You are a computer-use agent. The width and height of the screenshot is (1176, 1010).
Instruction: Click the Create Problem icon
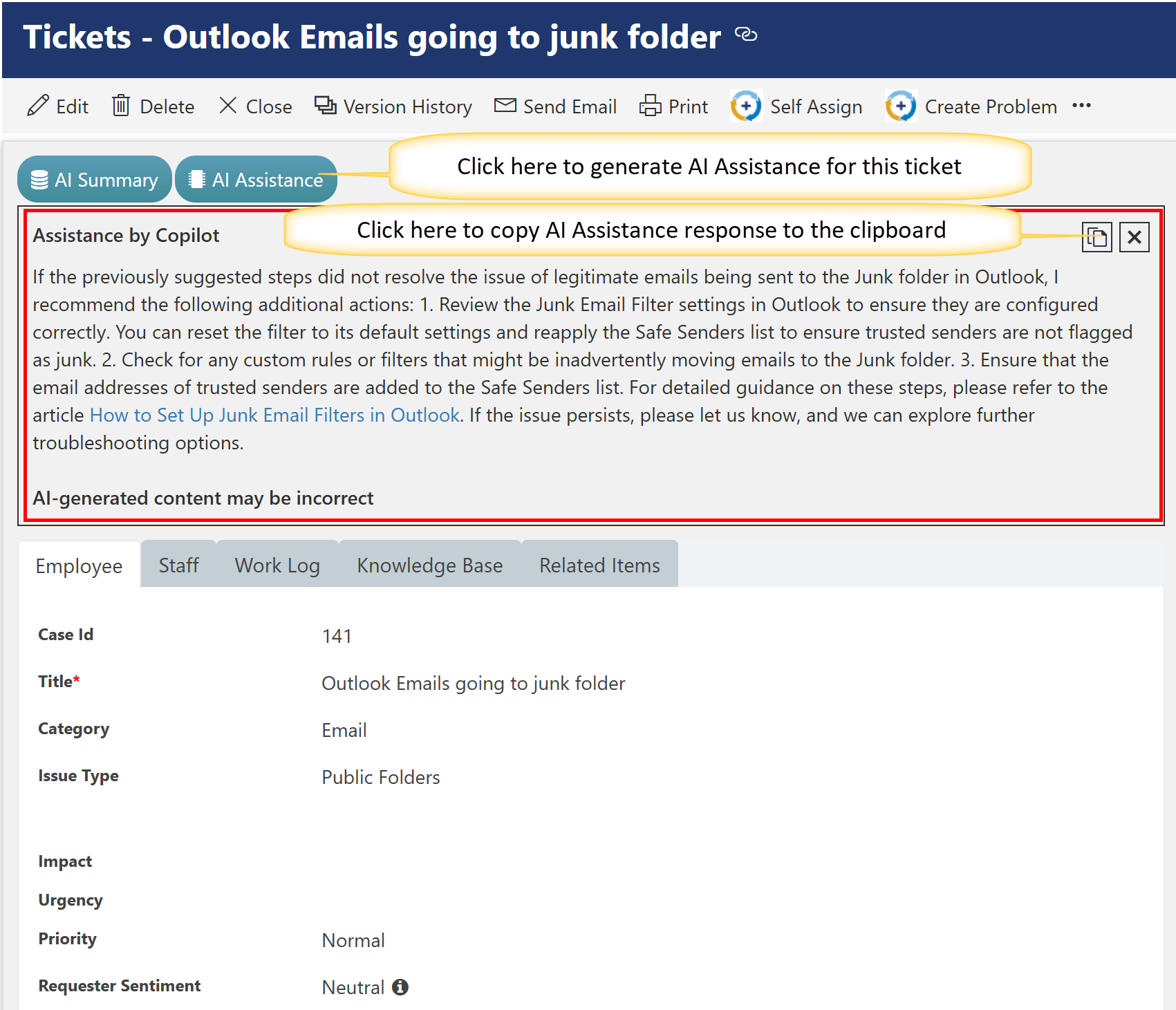[x=901, y=106]
